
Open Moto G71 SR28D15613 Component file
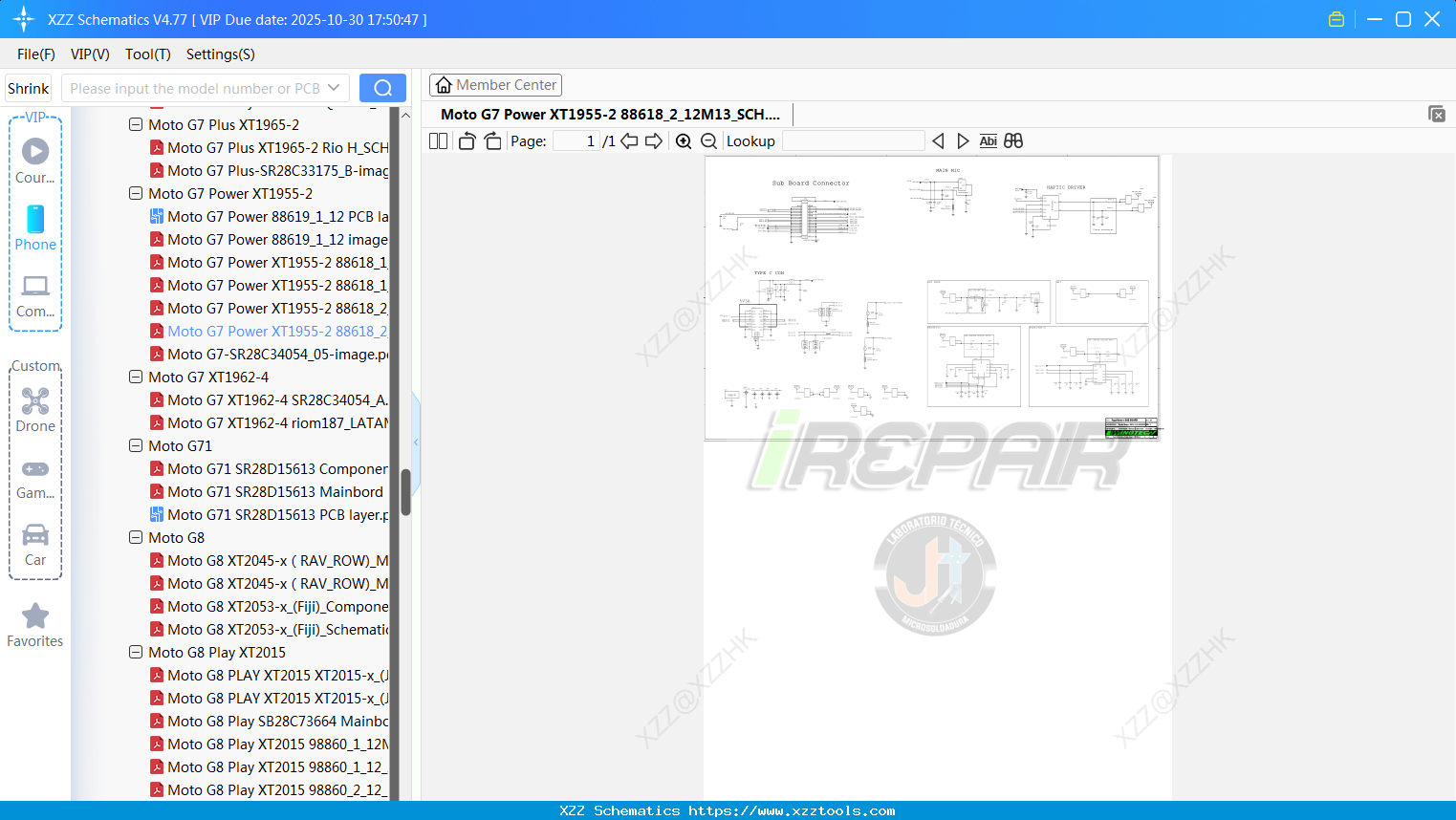[x=277, y=469]
